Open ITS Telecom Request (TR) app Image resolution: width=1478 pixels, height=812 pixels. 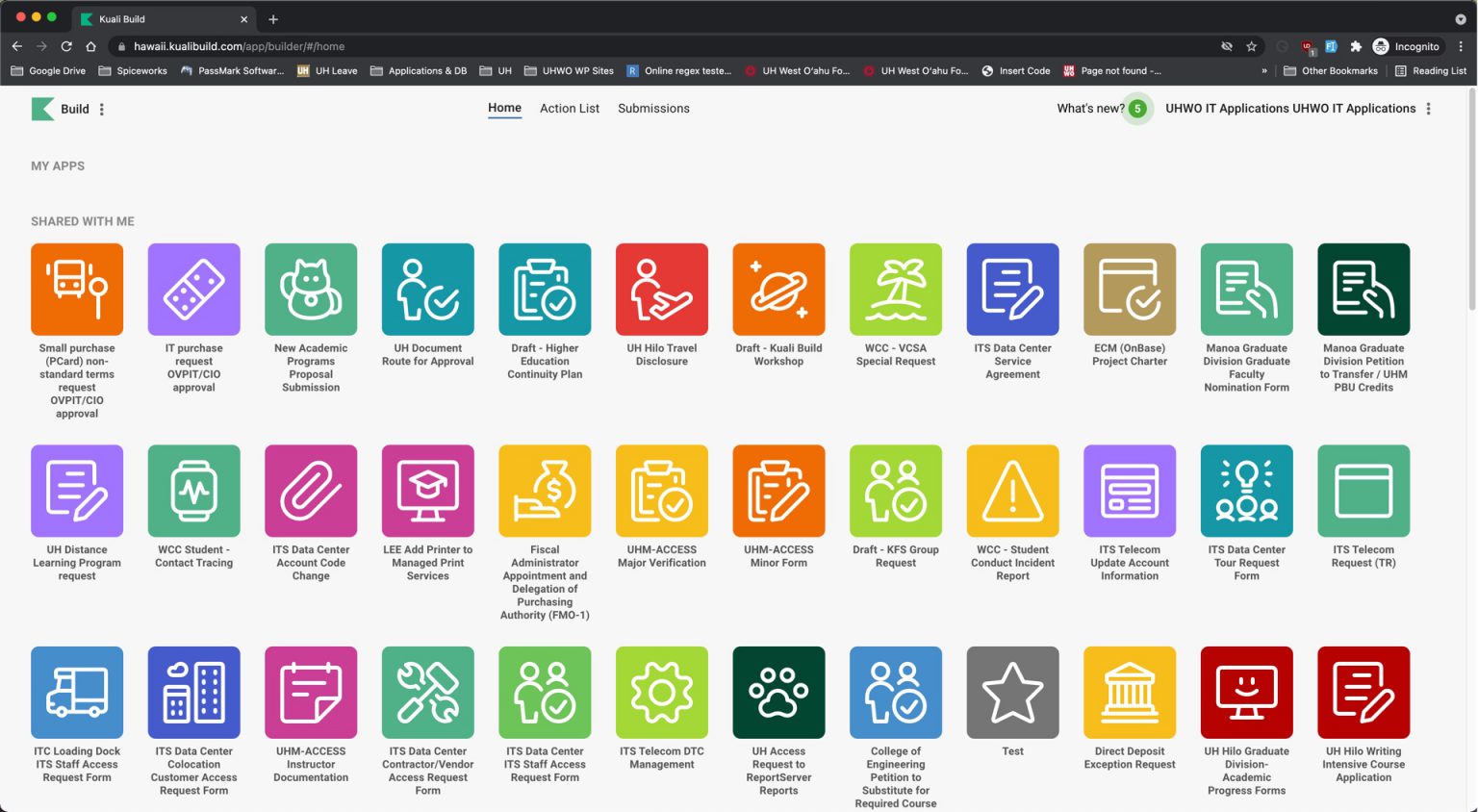(1363, 491)
